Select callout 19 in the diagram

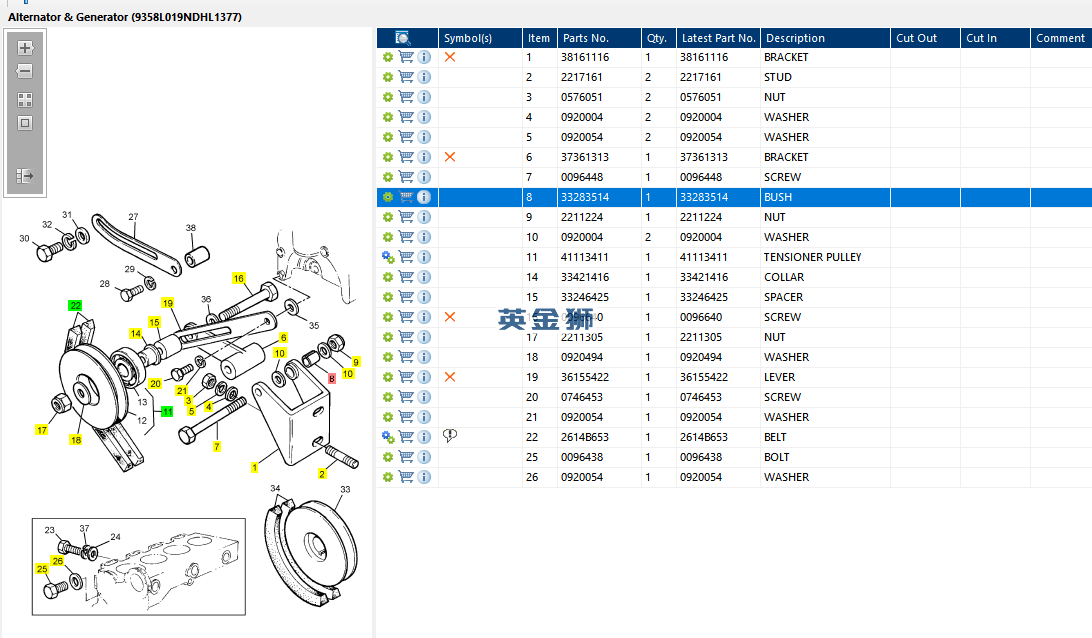[168, 303]
